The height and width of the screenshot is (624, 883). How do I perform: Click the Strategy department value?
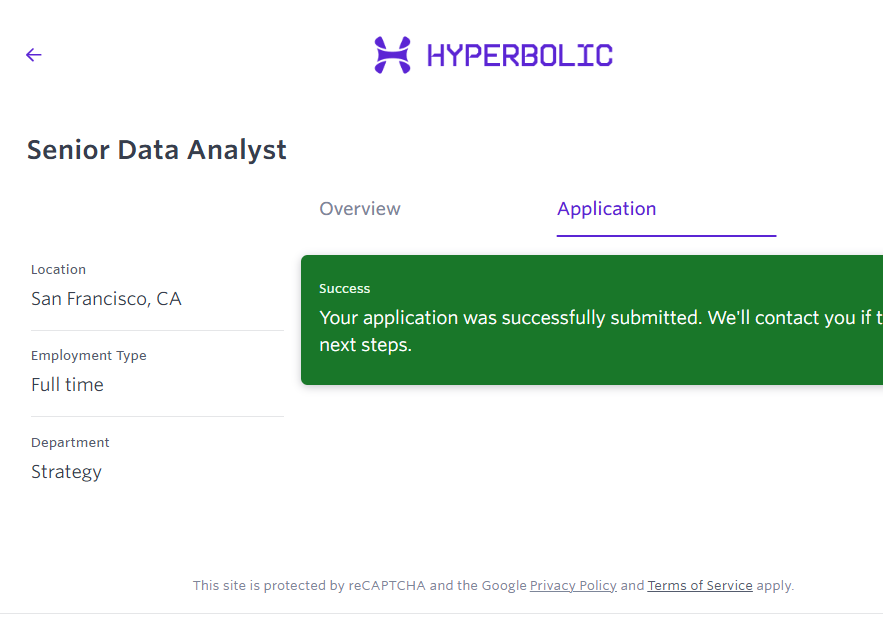[66, 472]
